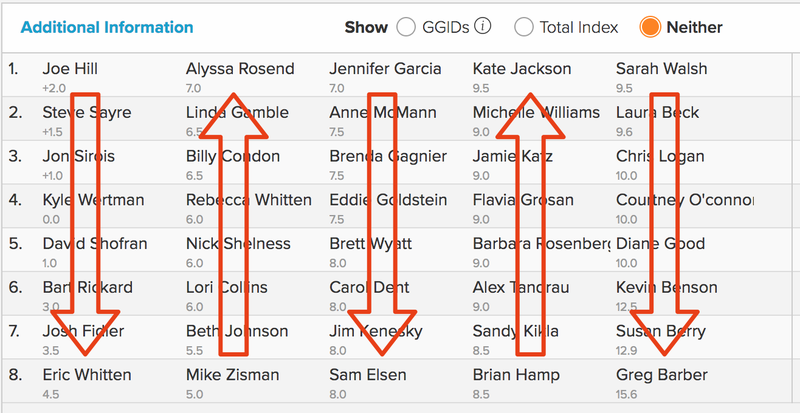Click the info icon beside GGIDs
Screen dimensions: 800x413
483,27
